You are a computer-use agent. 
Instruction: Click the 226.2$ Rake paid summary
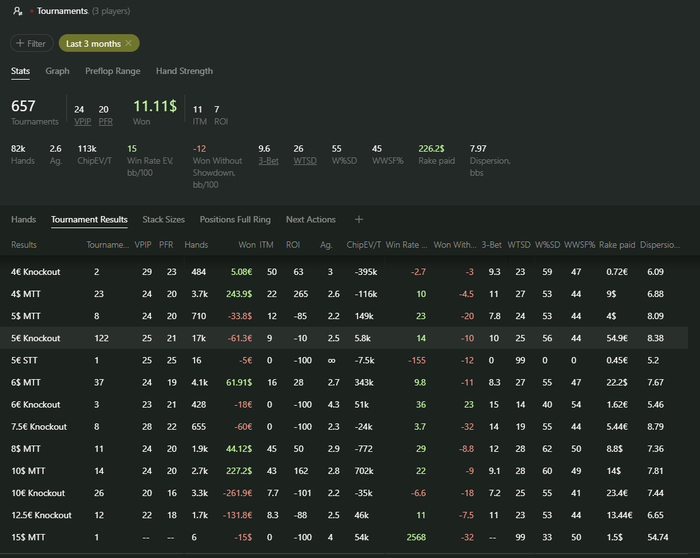pos(431,149)
